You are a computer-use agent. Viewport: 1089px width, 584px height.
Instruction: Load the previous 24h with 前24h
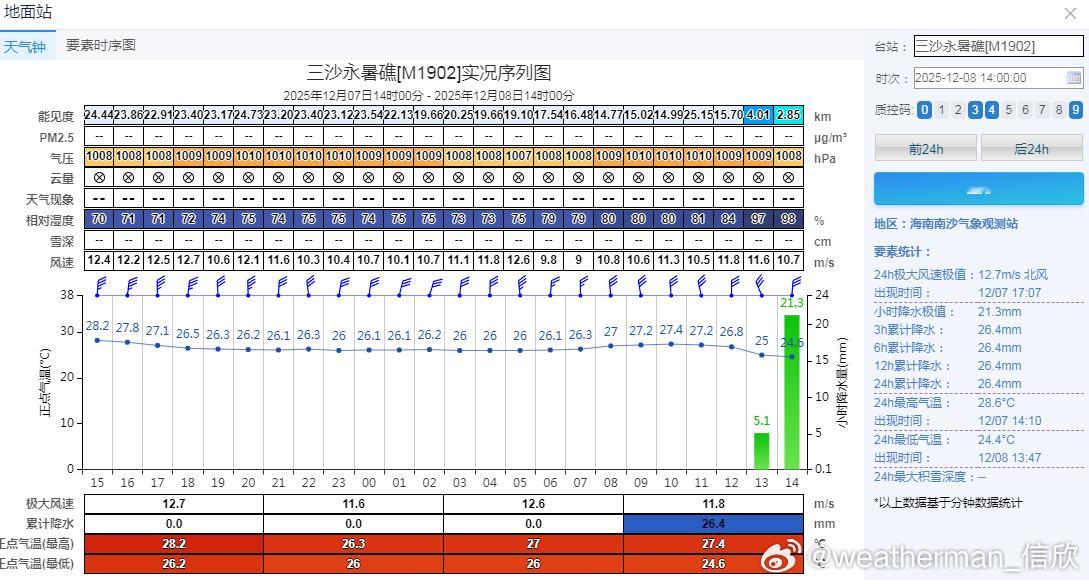[x=926, y=149]
